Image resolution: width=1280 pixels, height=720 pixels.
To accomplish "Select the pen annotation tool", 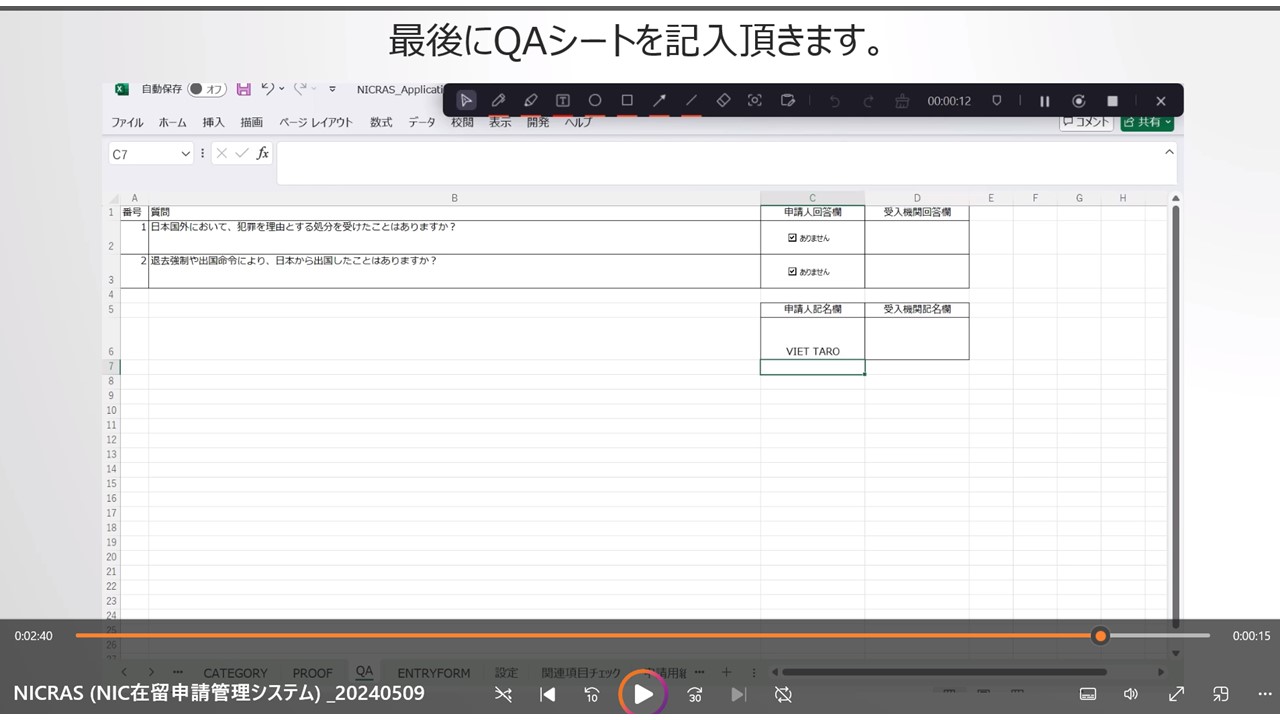I will point(498,100).
